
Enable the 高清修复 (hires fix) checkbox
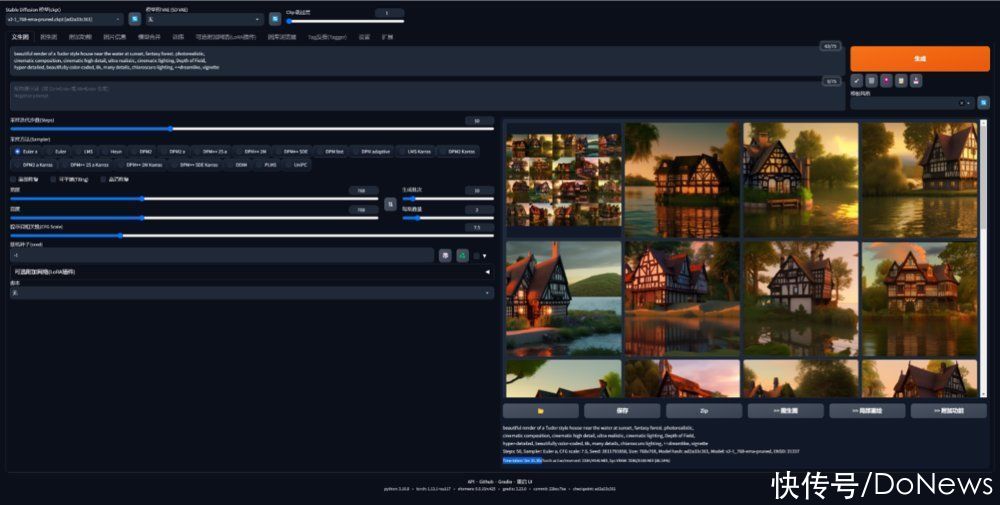pyautogui.click(x=103, y=180)
